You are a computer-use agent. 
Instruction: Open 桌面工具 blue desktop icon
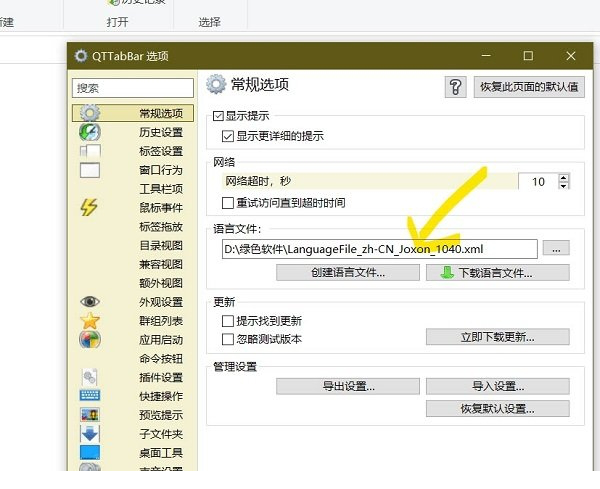(x=90, y=452)
